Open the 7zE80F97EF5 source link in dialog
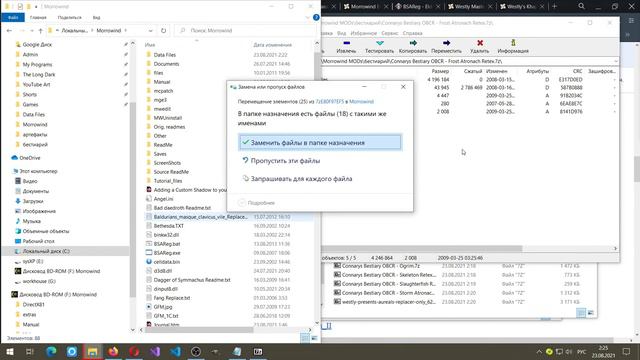Image resolution: width=640 pixels, height=360 pixels. (x=329, y=102)
